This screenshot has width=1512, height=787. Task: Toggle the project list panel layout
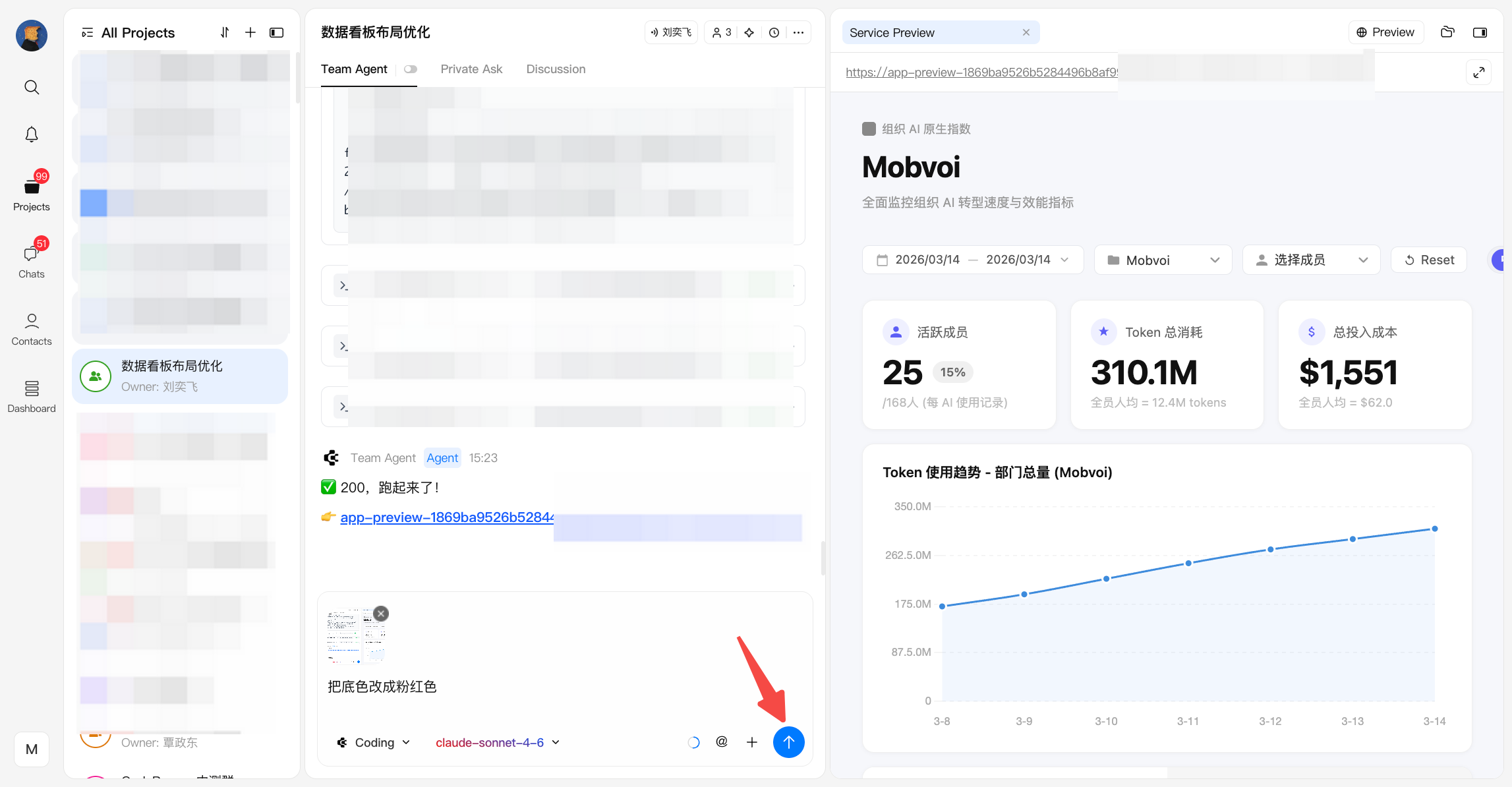(277, 32)
